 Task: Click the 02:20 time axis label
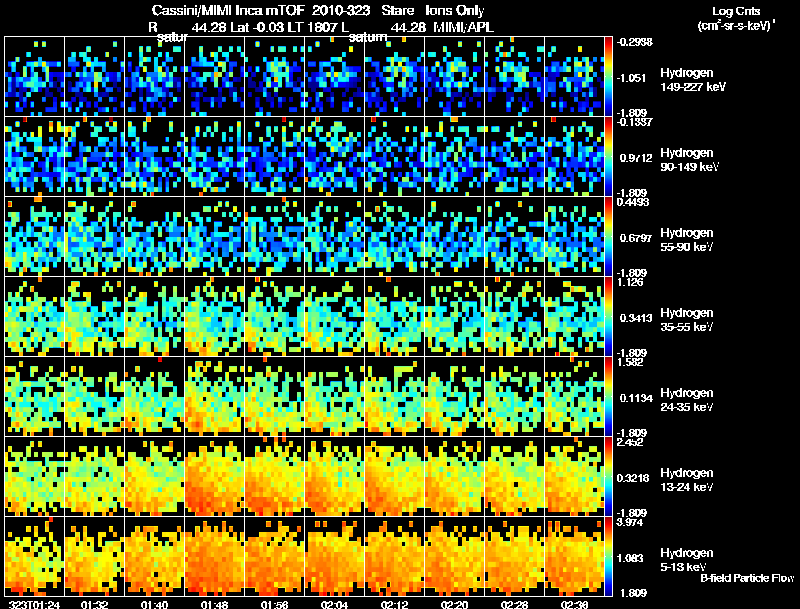tap(454, 605)
